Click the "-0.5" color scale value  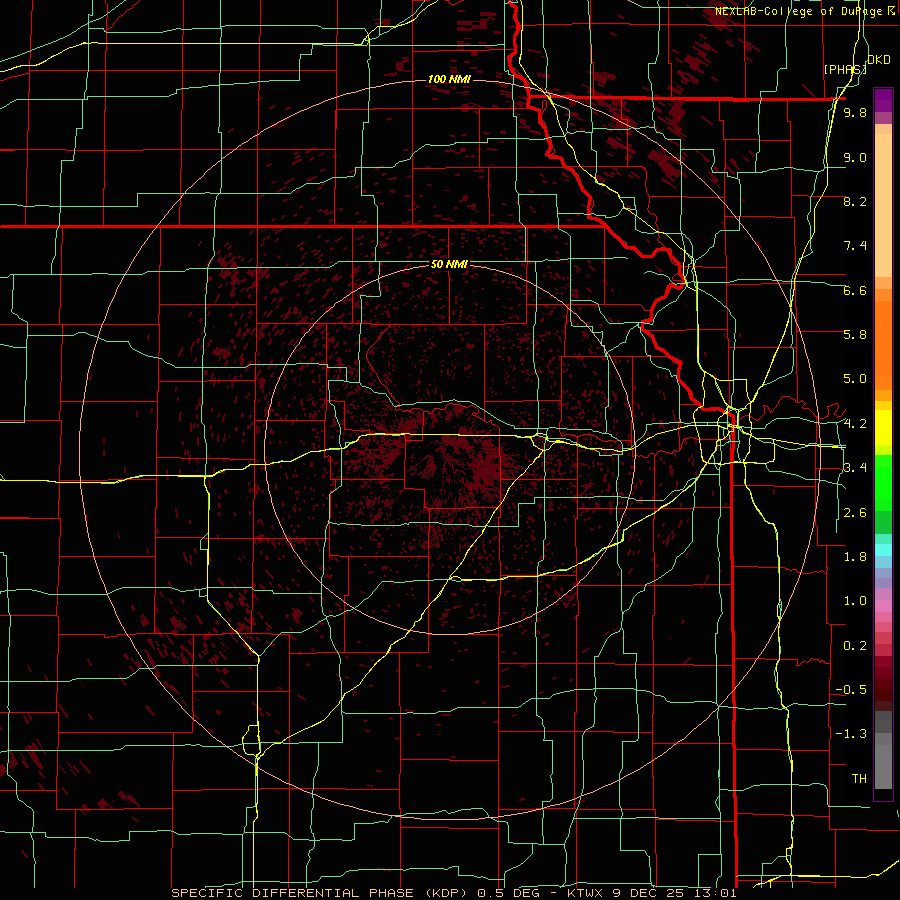coord(851,690)
